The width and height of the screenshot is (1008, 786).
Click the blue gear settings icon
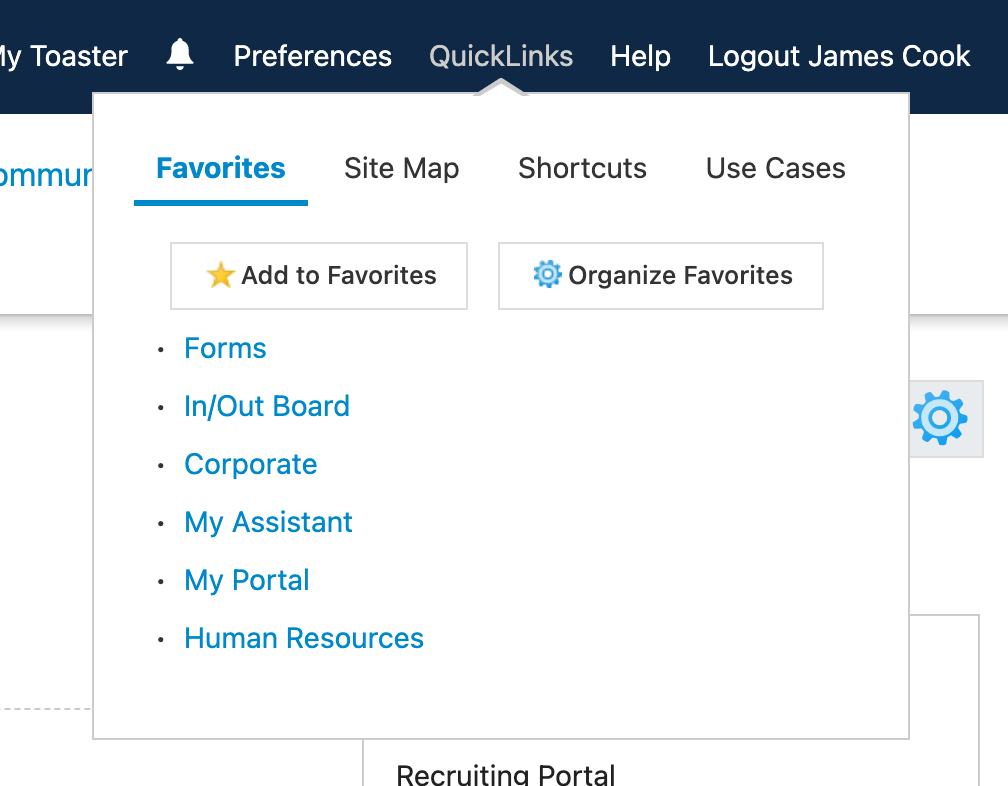tap(940, 418)
